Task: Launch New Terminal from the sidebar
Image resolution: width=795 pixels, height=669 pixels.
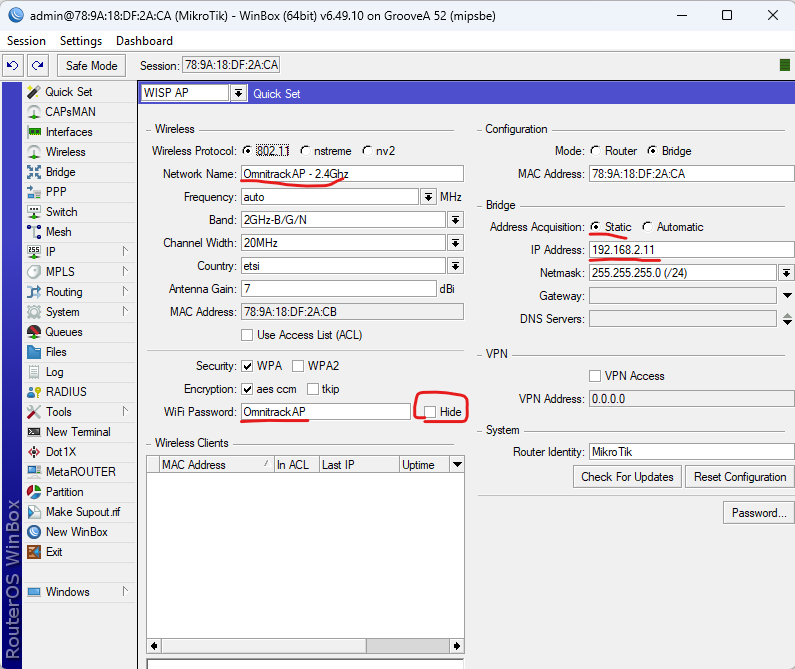Action: click(78, 432)
